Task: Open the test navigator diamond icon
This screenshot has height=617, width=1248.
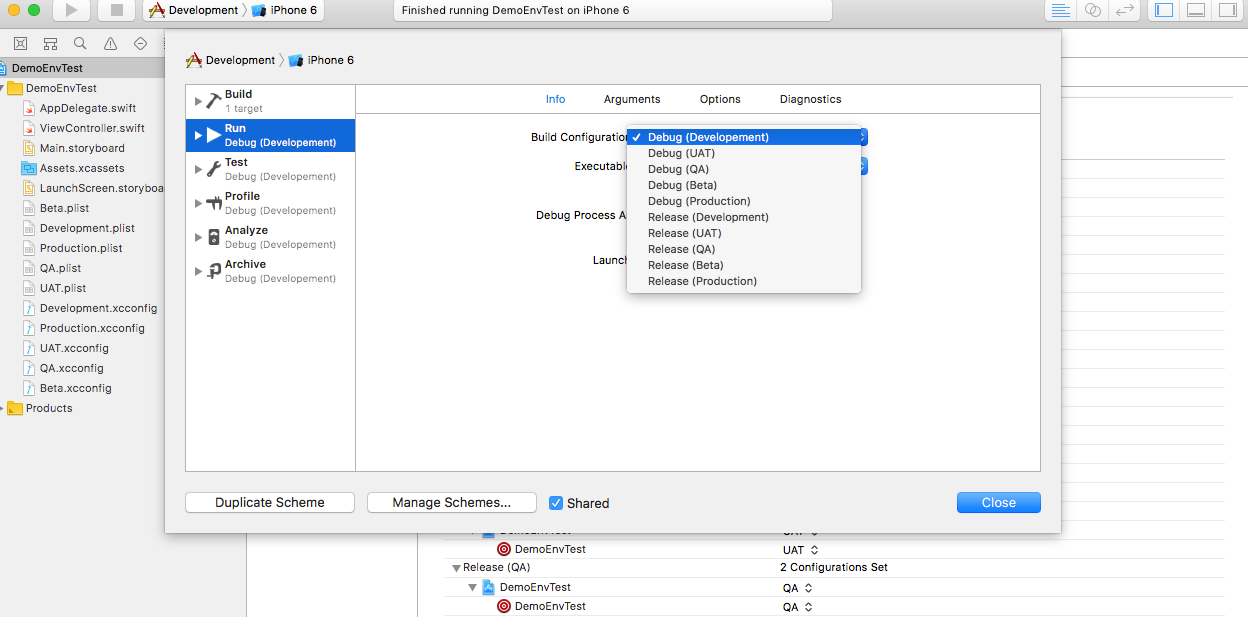Action: coord(140,44)
